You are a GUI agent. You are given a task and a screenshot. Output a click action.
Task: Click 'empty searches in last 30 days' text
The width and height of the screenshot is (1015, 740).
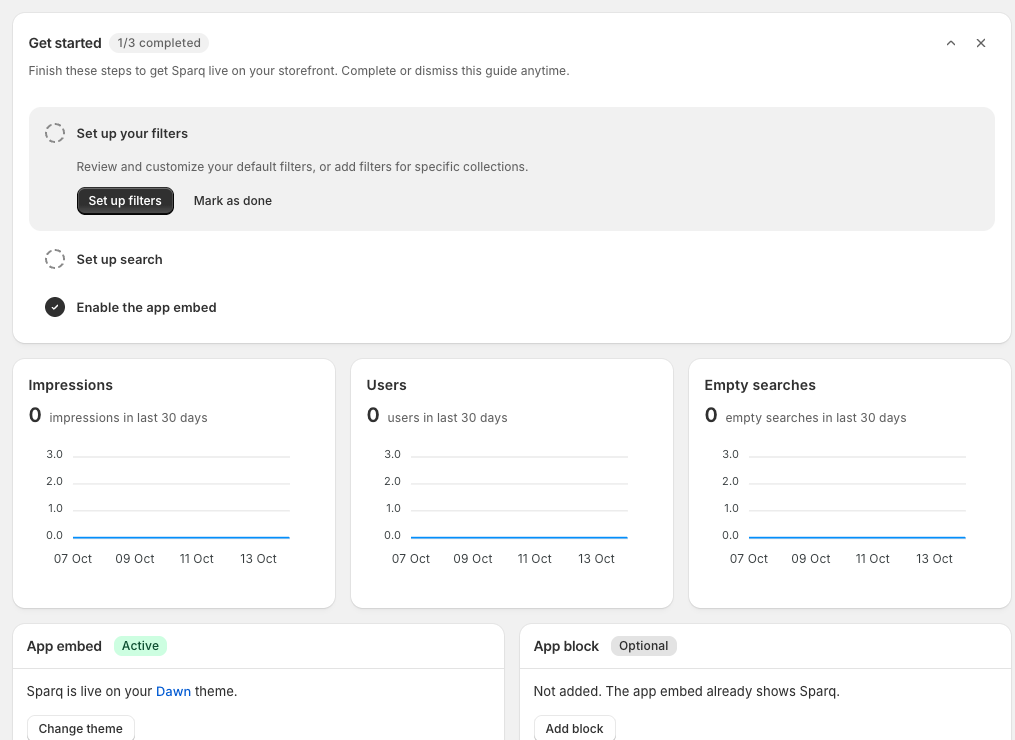816,418
